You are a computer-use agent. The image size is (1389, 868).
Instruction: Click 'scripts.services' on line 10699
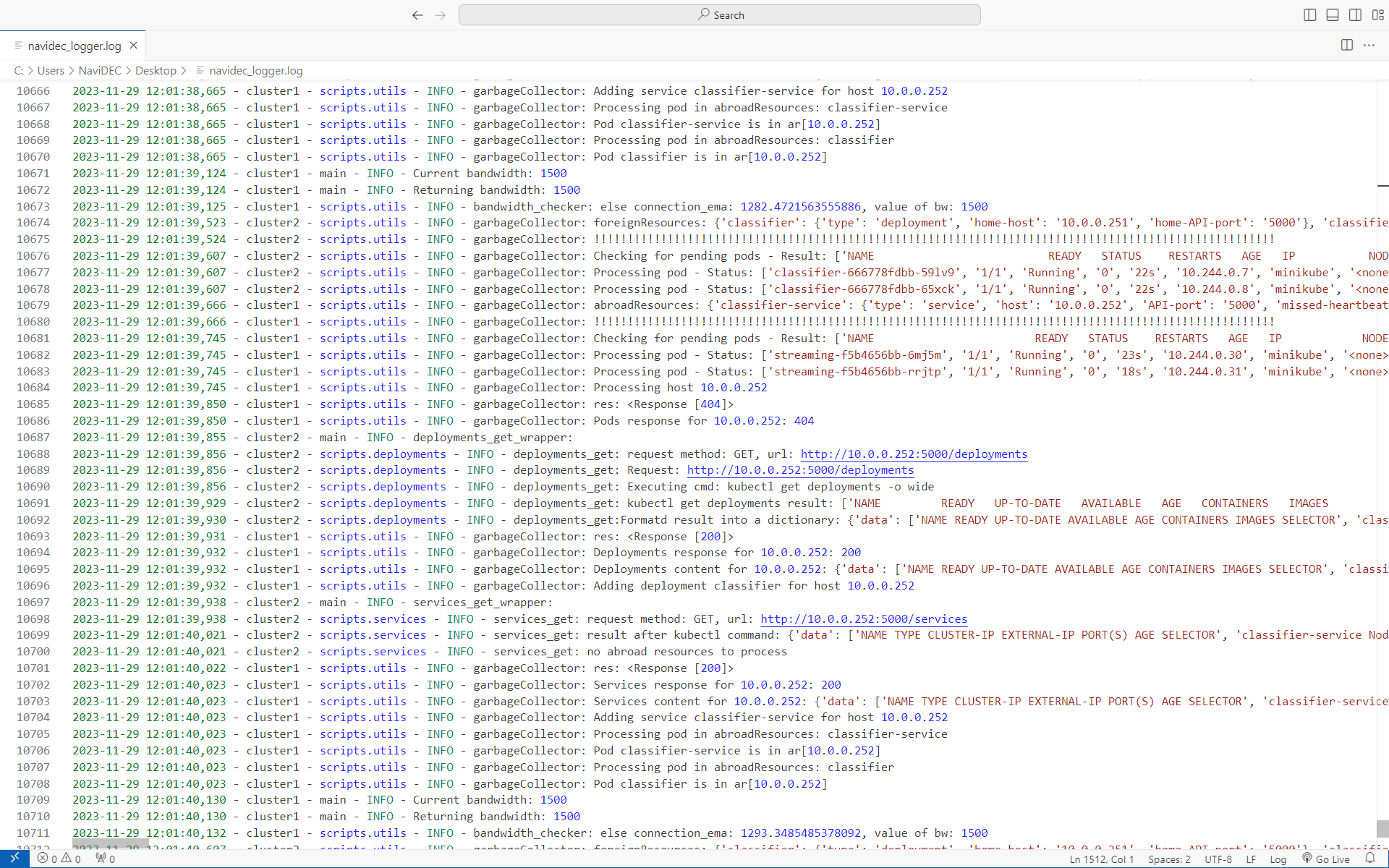pos(373,635)
